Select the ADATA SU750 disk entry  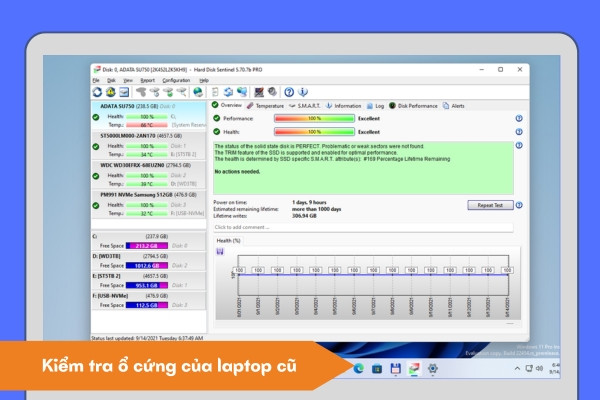(149, 116)
